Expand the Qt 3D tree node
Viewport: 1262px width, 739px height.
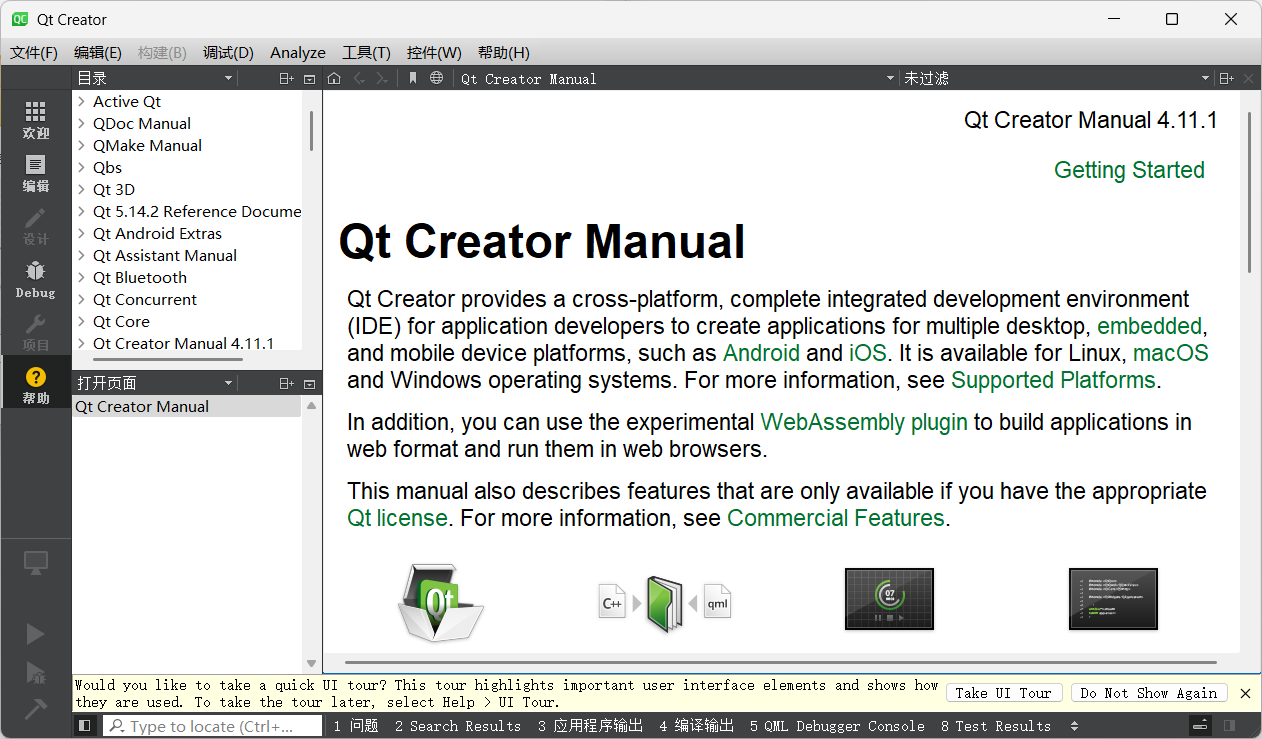tap(81, 189)
